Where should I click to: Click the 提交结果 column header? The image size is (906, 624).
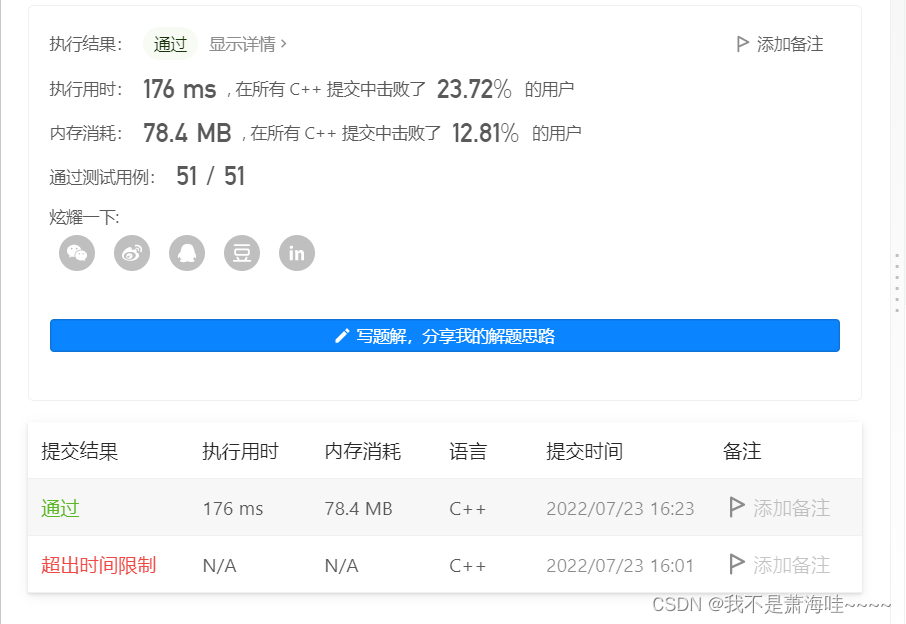point(80,451)
